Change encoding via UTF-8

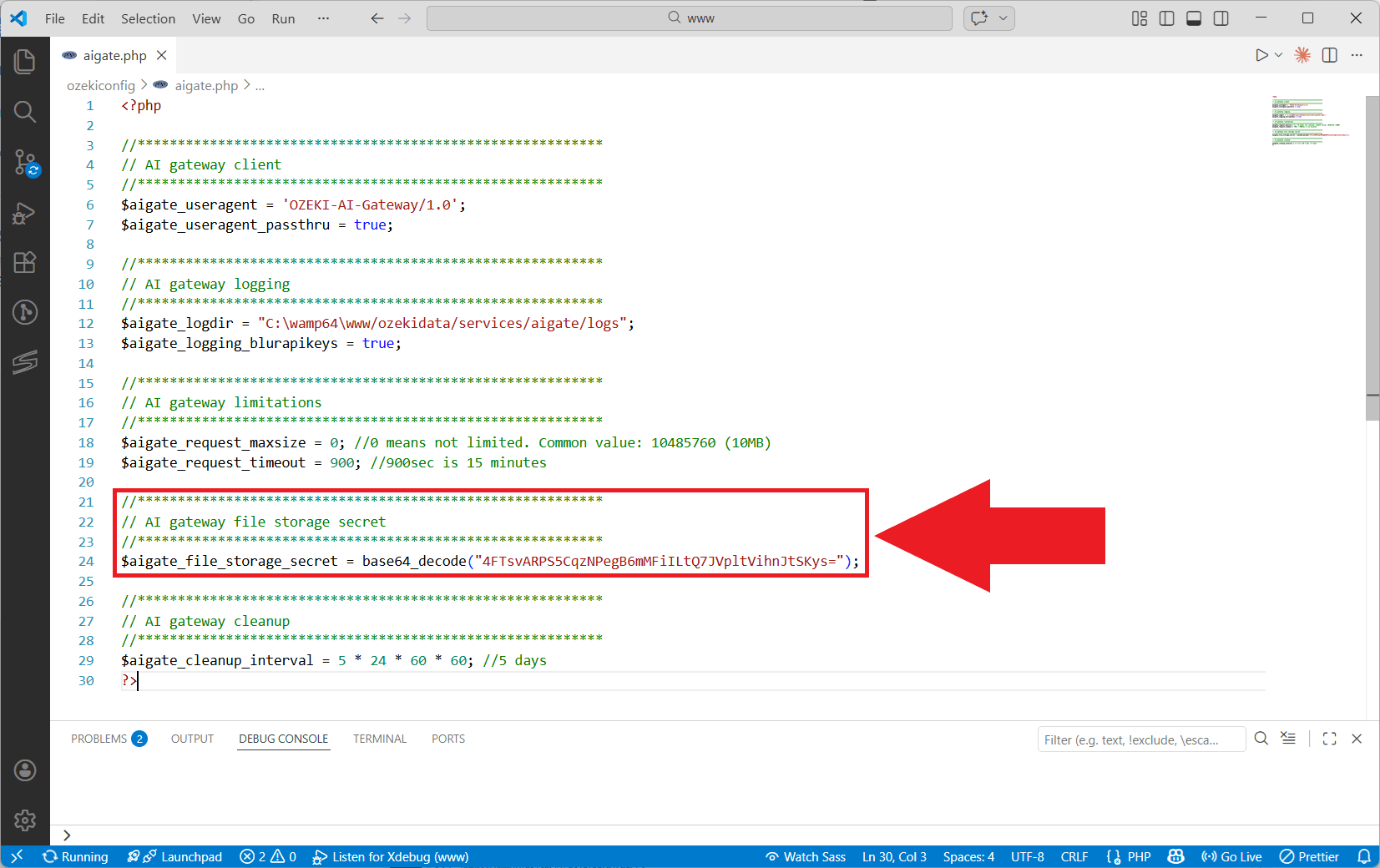[x=1028, y=856]
